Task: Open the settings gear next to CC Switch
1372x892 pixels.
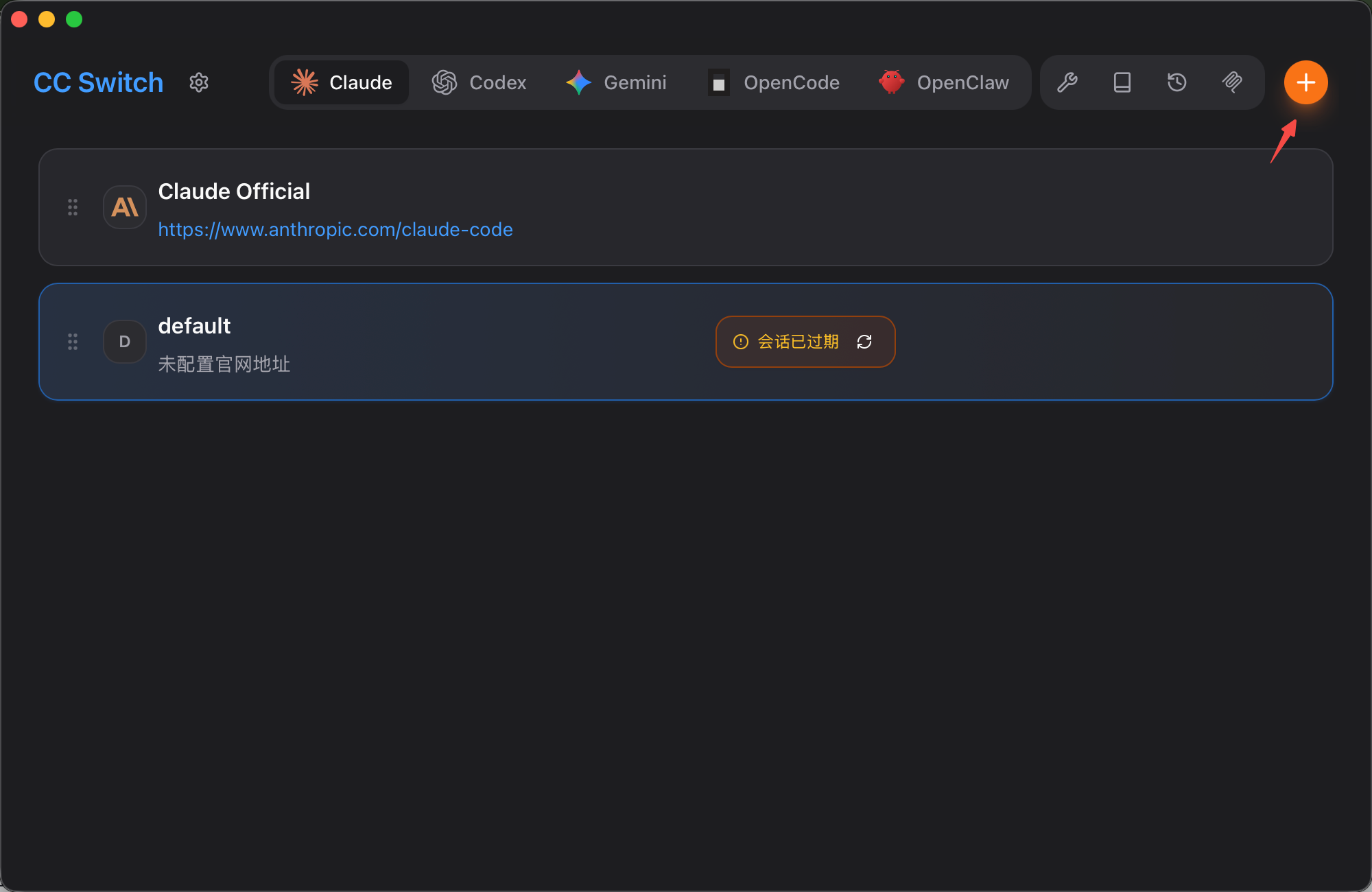Action: [x=199, y=82]
